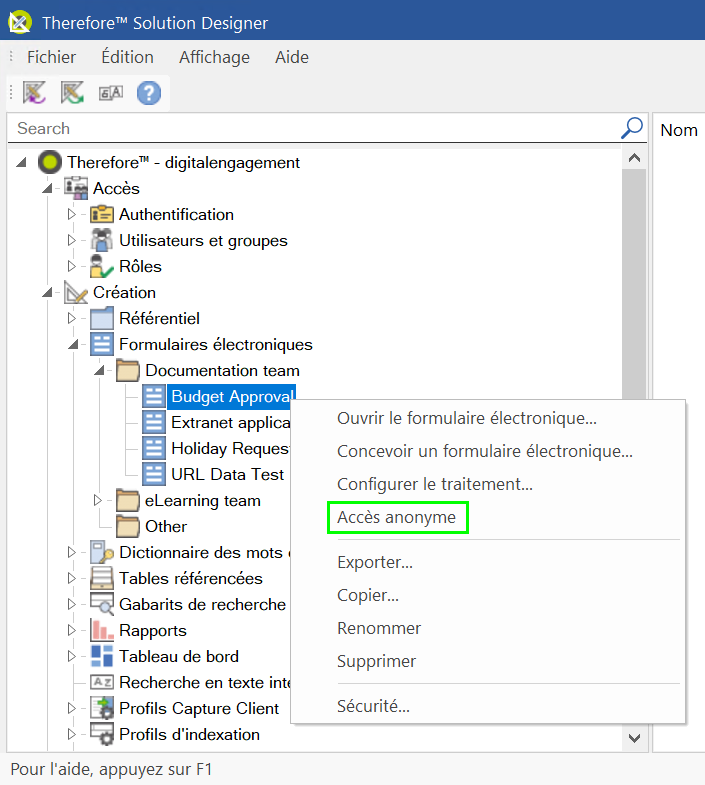Click the Budget Approval form icon
The height and width of the screenshot is (785, 705).
click(154, 397)
